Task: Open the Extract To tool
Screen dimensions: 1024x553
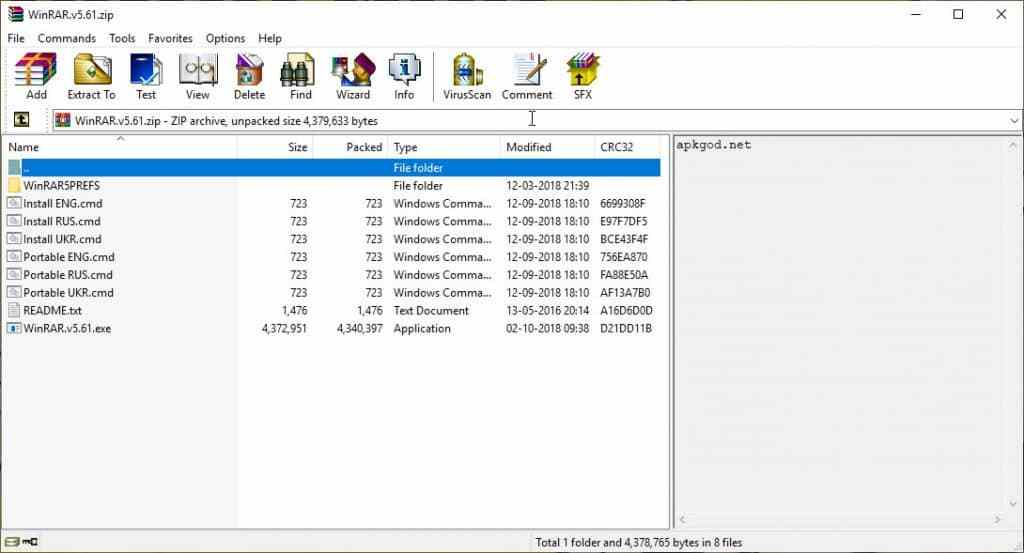Action: tap(91, 76)
